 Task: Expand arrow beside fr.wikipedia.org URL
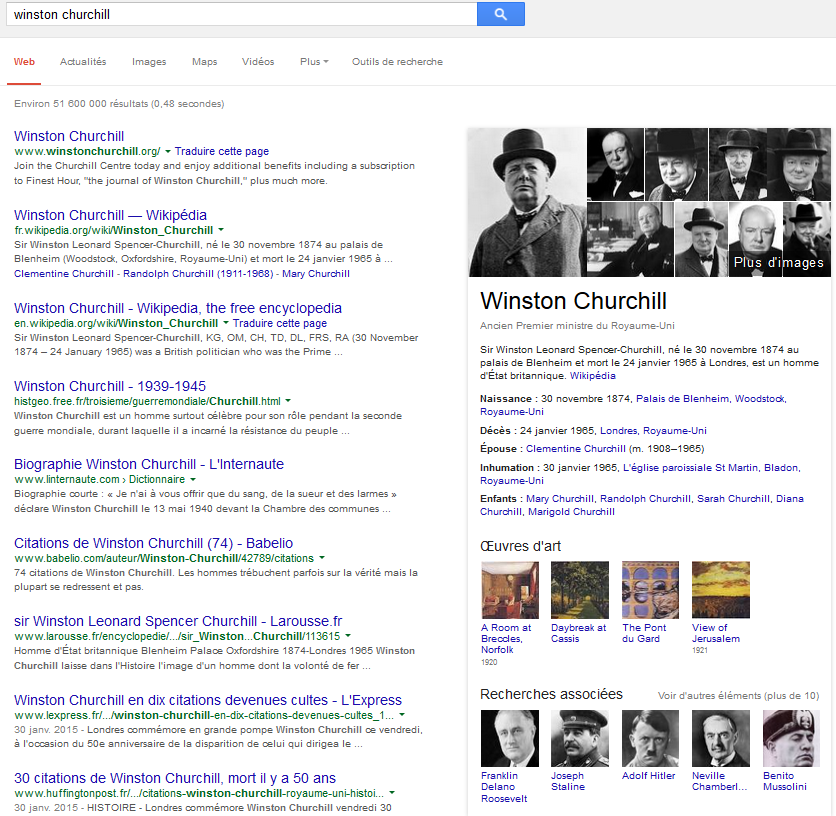tap(221, 230)
